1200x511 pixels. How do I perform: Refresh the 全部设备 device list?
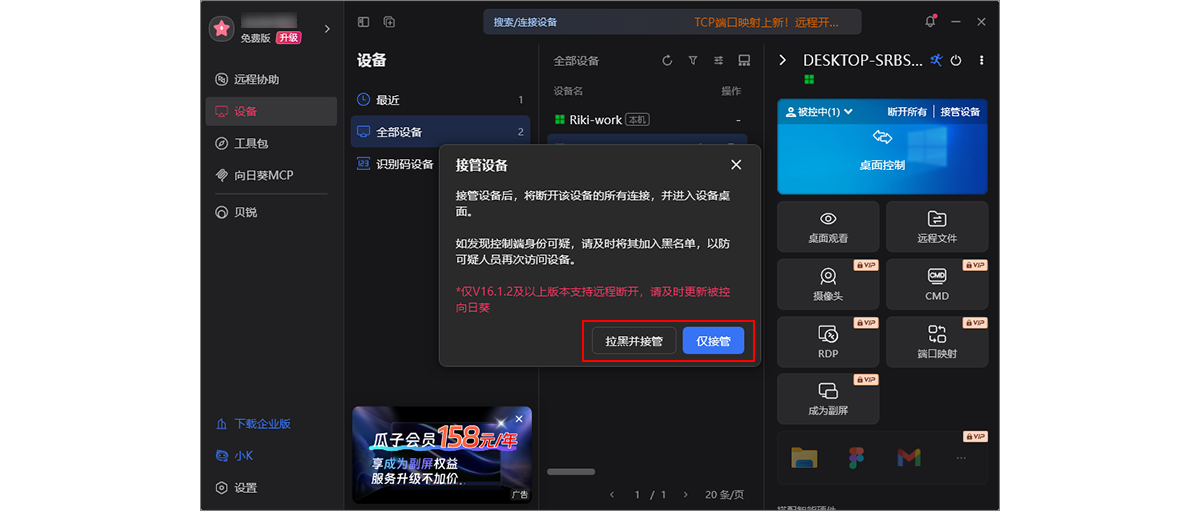pos(667,61)
